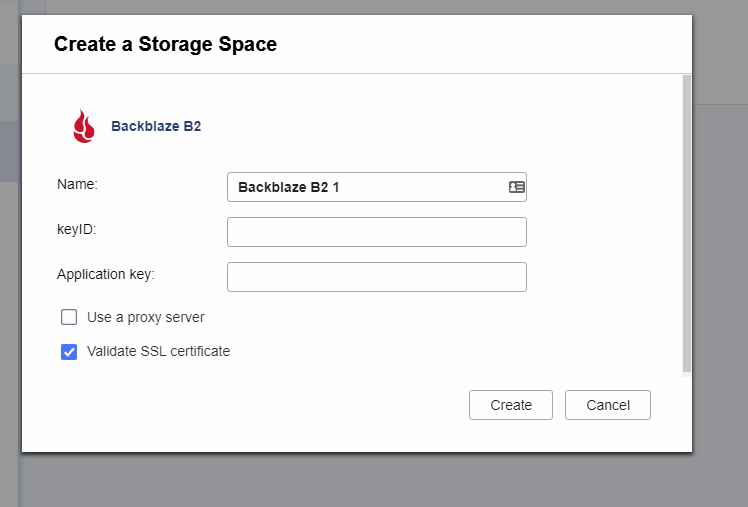Click the 'Create a Storage Space' dialog title
The width and height of the screenshot is (748, 507).
(166, 44)
